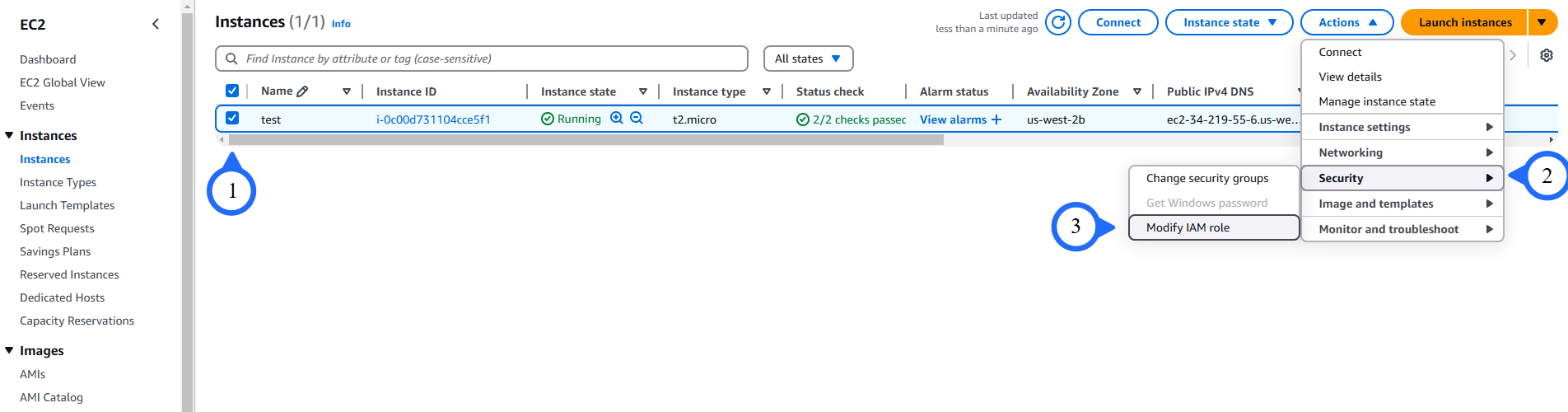Click the search magnifier in filter box

coord(231,59)
